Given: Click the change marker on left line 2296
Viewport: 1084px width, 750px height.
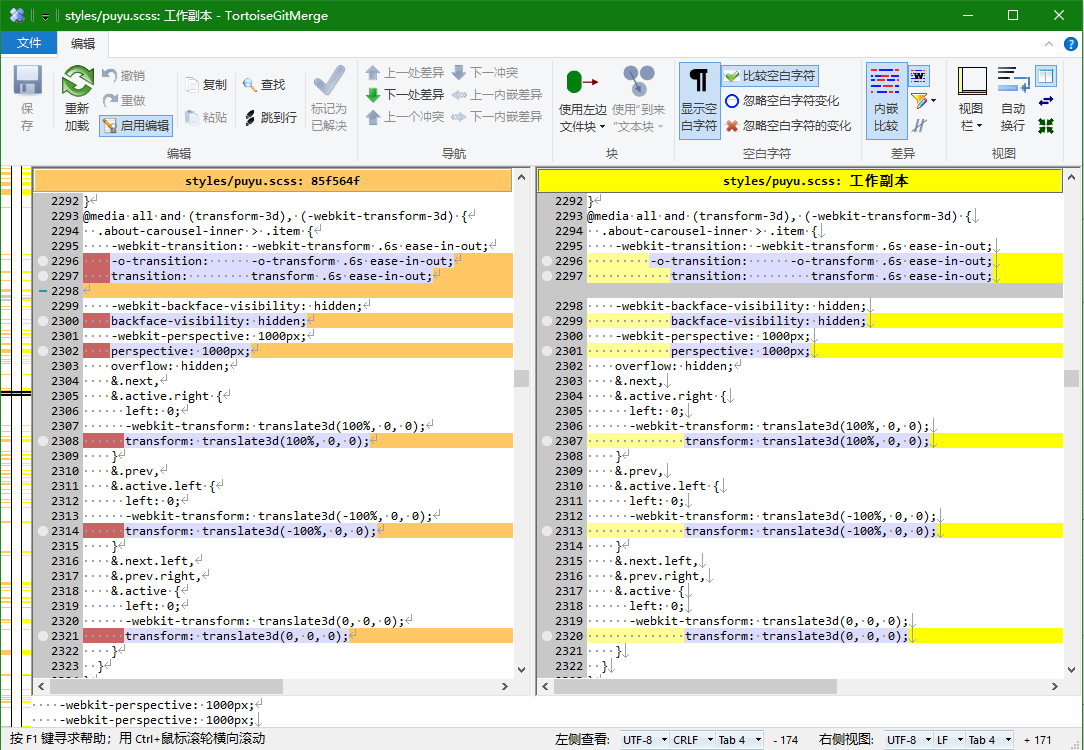Looking at the screenshot, I should pyautogui.click(x=43, y=261).
